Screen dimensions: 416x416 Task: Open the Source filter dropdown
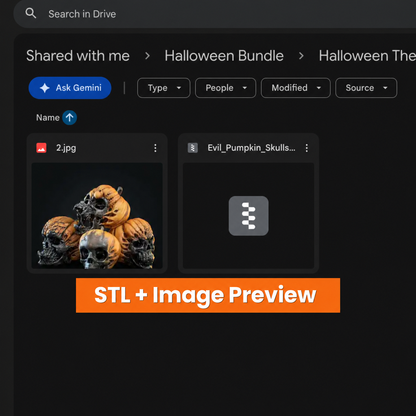(x=366, y=88)
